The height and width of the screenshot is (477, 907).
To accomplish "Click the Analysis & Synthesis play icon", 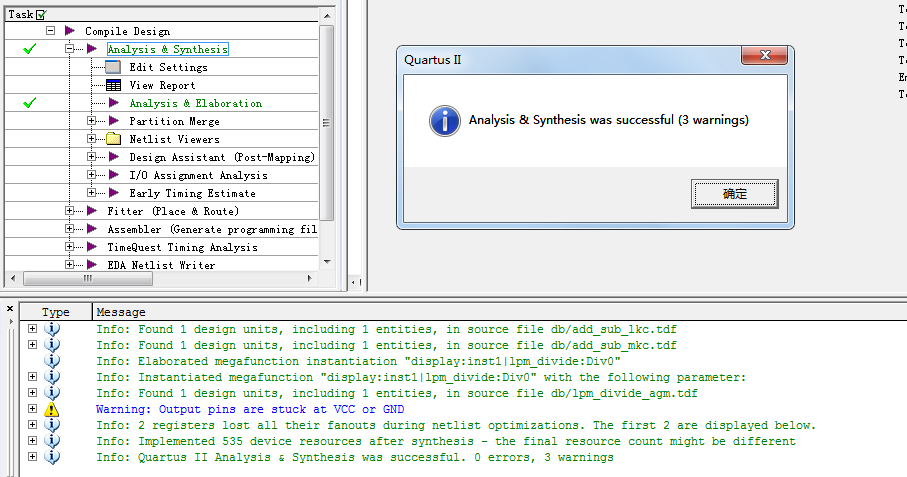I will [92, 49].
